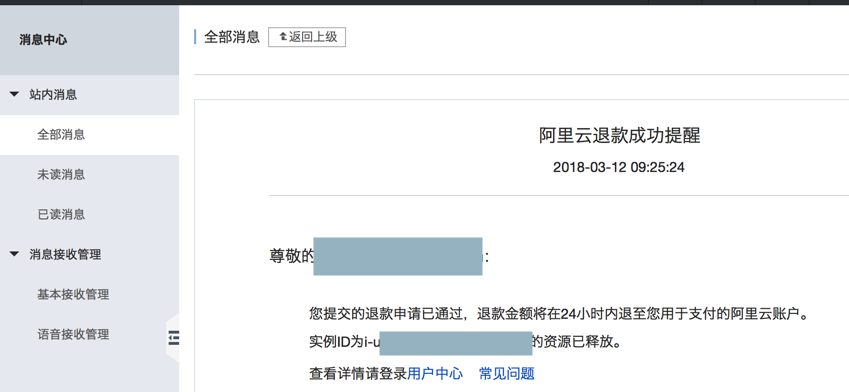The image size is (849, 392).
Task: Open 全部消息 in the sidebar
Action: click(61, 135)
